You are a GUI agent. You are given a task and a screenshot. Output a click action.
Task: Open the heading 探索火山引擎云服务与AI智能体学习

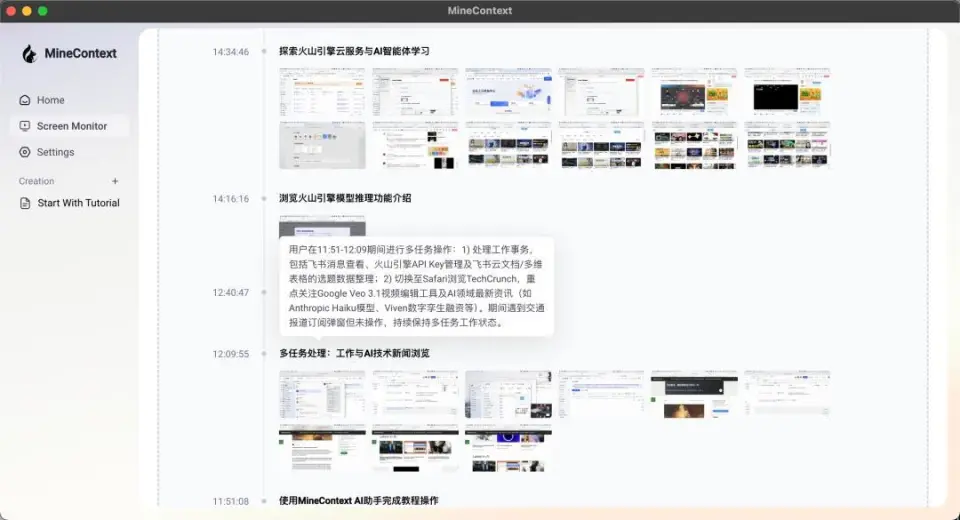click(x=354, y=51)
